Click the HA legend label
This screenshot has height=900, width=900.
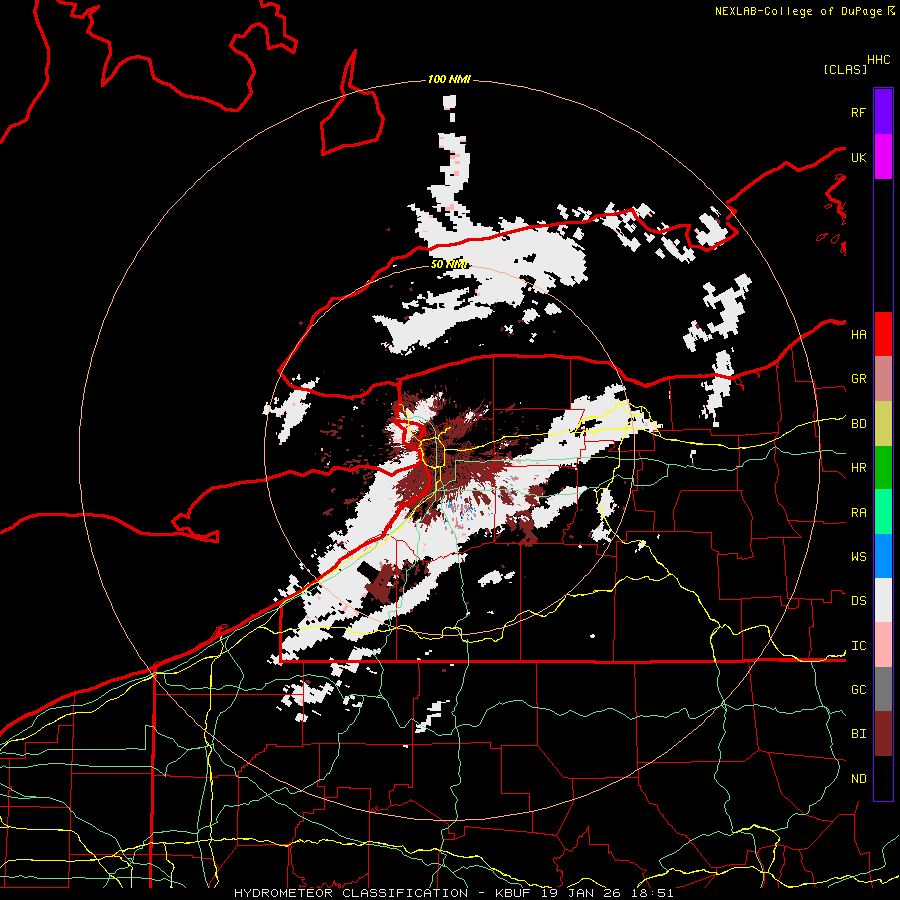point(858,335)
